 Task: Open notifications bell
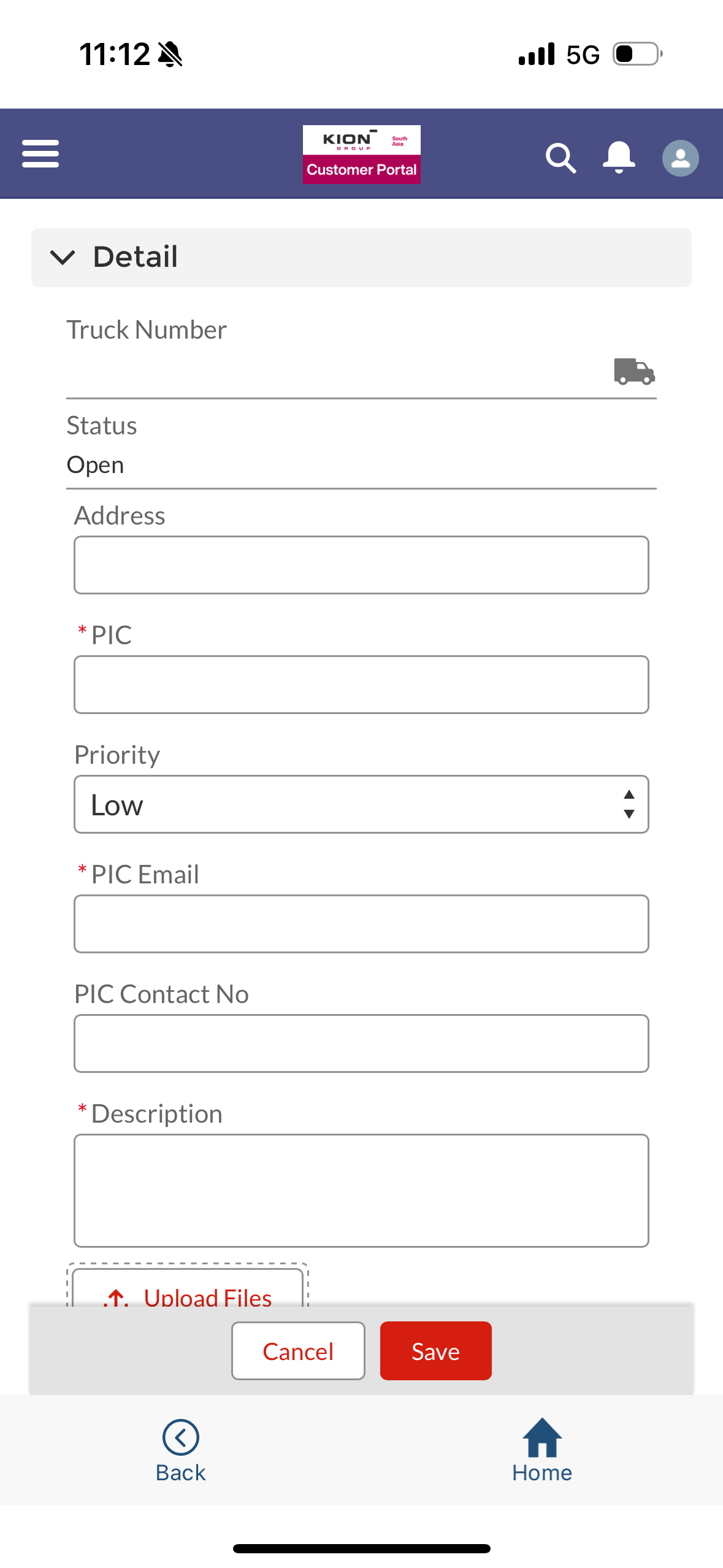pyautogui.click(x=619, y=157)
